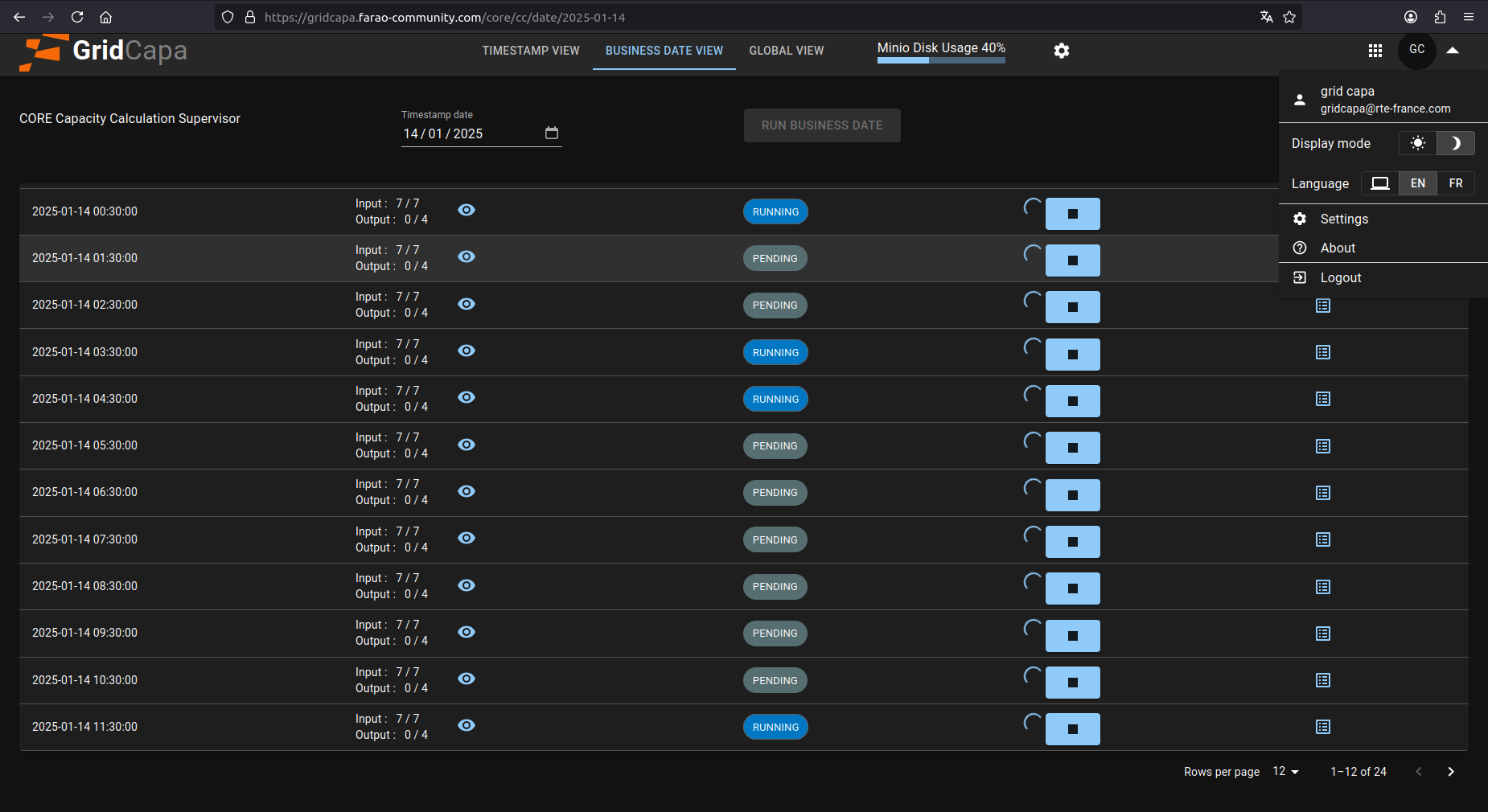Click the Minio Disk Usage progress bar
Screen dimensions: 1488x812
click(x=940, y=60)
